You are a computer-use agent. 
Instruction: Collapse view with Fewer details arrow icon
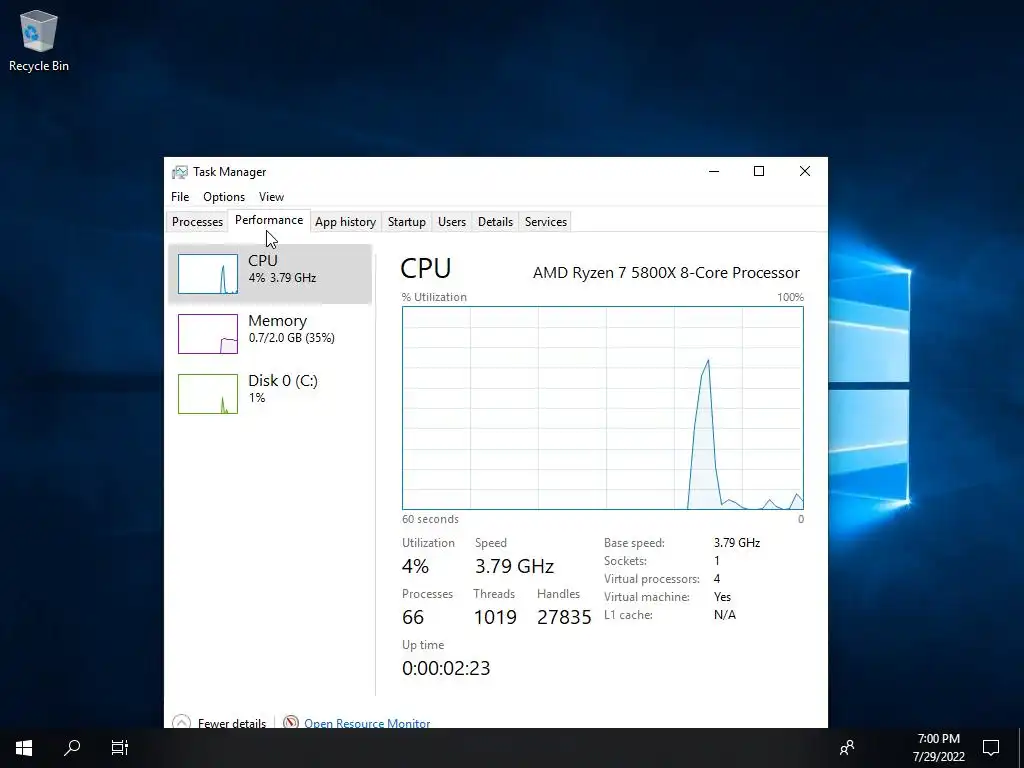click(182, 722)
